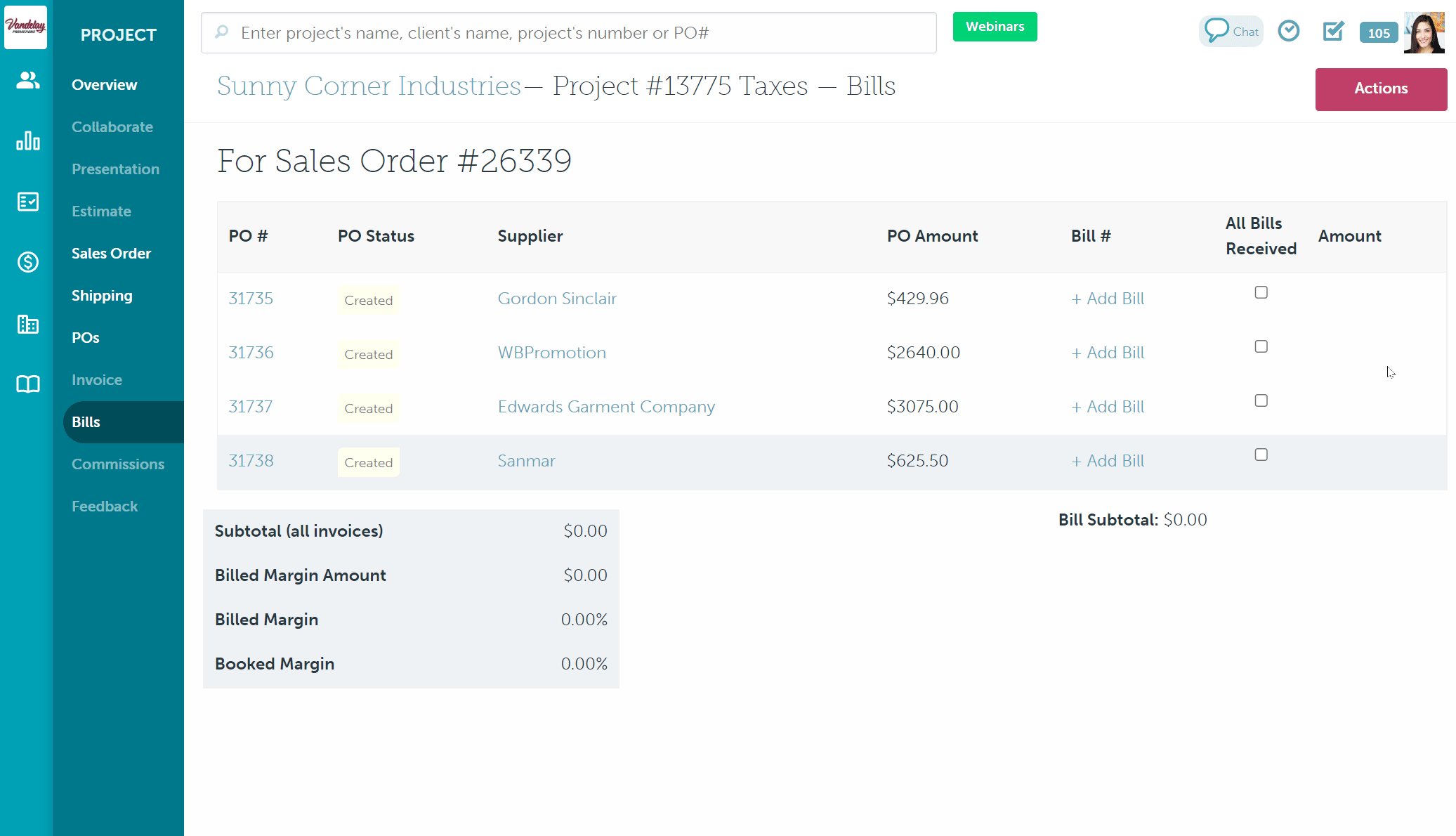Toggle the bills received checkbox for WBPromotion
The height and width of the screenshot is (836, 1456).
tap(1261, 346)
